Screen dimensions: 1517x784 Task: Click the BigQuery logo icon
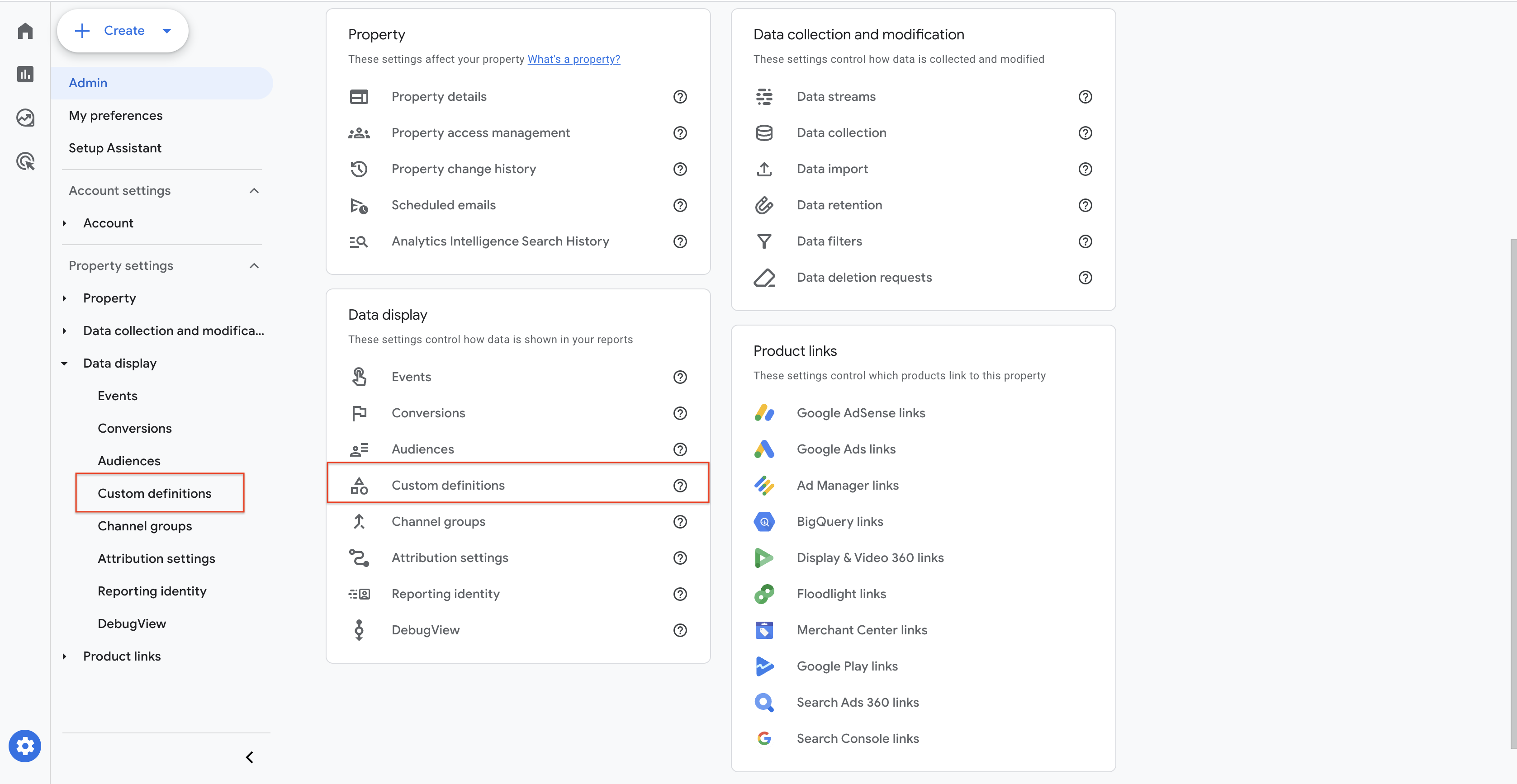(x=764, y=521)
